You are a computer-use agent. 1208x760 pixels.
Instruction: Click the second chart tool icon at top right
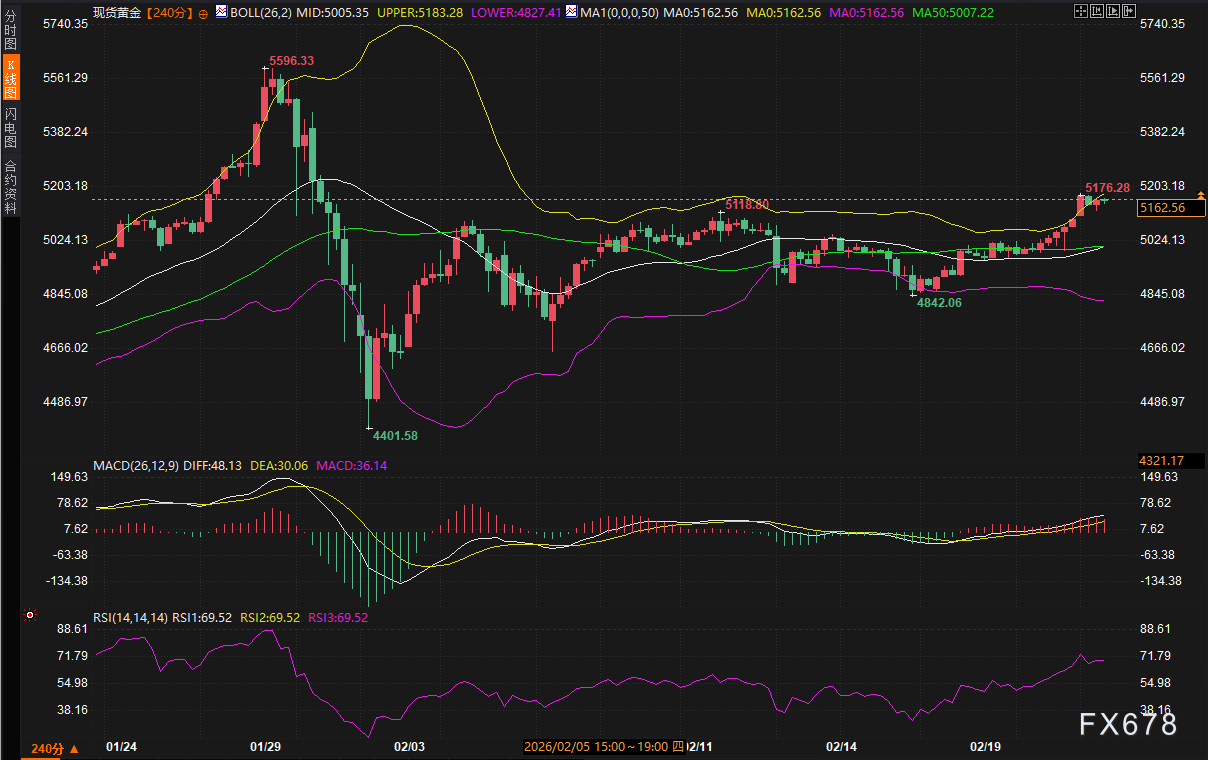tap(1097, 12)
